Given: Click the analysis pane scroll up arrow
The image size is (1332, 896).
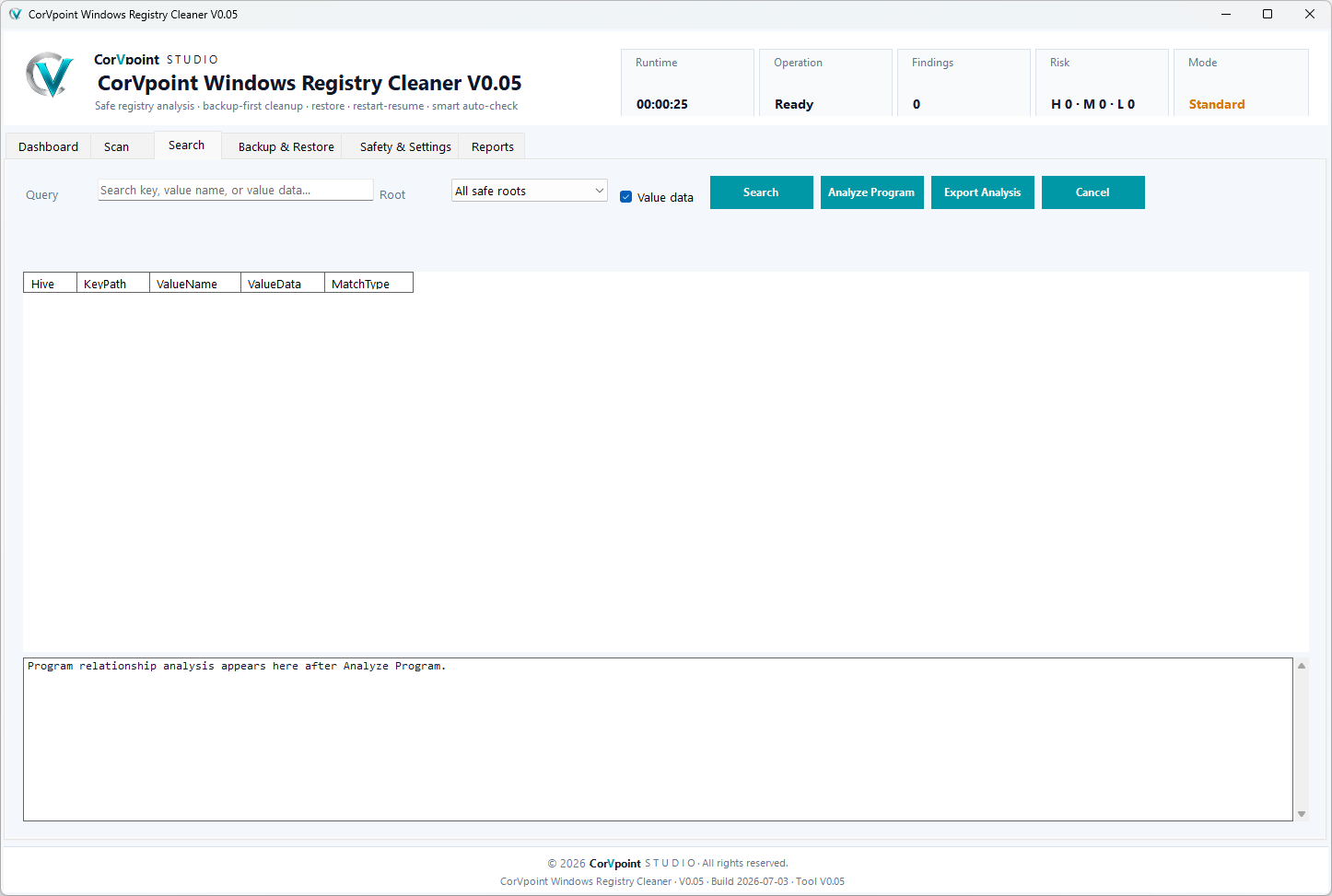Looking at the screenshot, I should pos(1302,666).
